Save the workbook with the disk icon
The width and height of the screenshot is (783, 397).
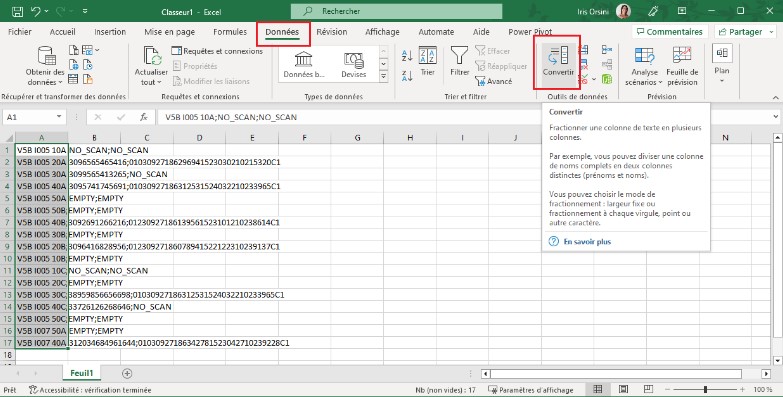17,11
